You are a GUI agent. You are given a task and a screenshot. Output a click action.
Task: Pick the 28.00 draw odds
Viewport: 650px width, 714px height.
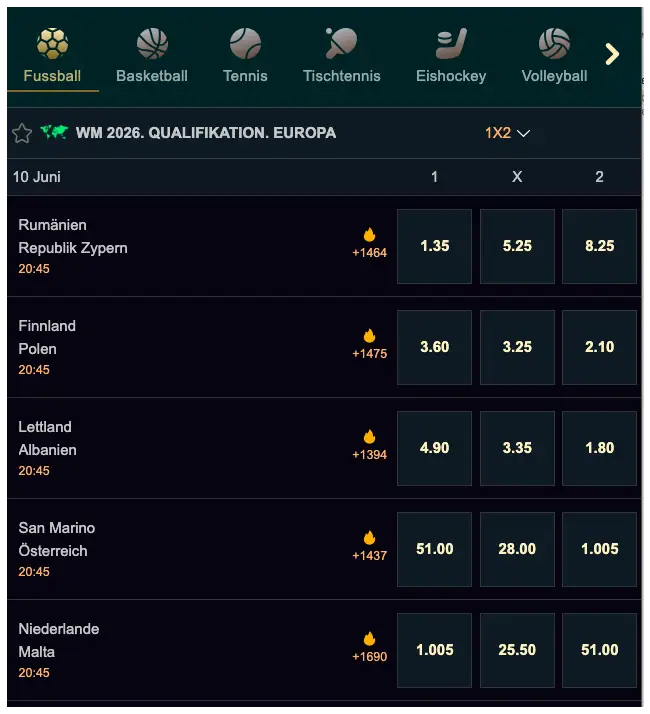[517, 550]
